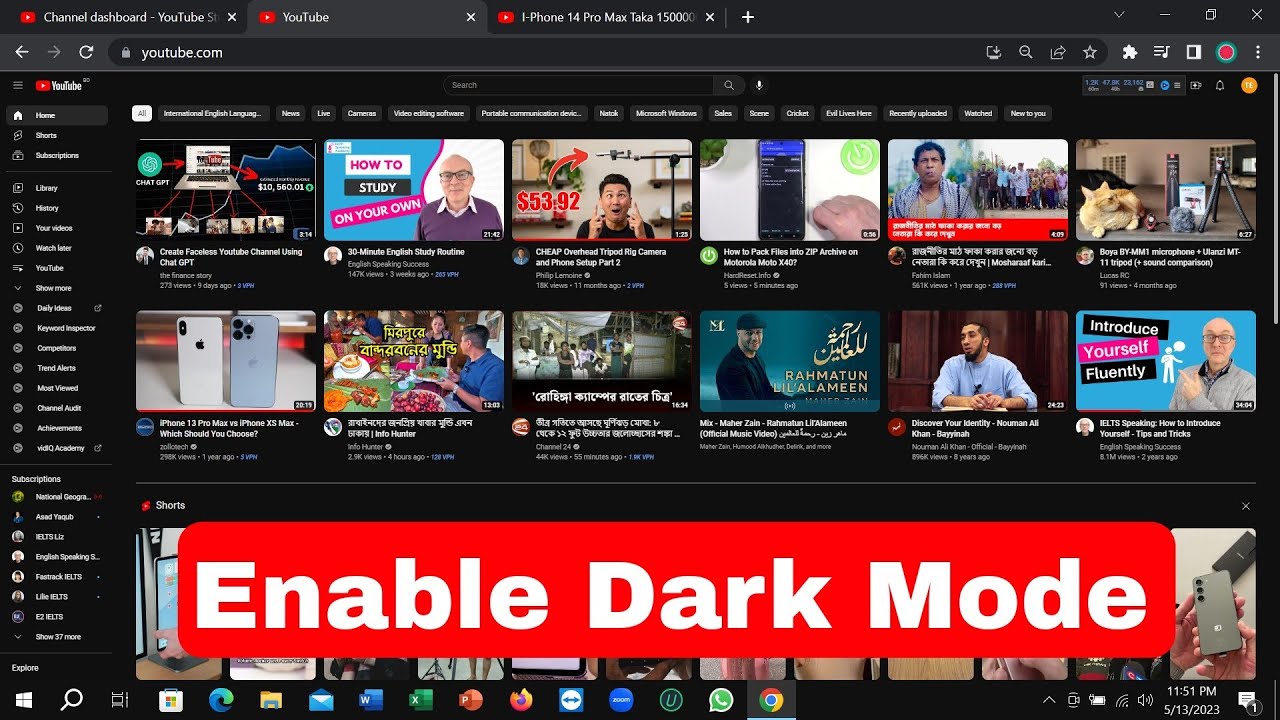The image size is (1280, 720).
Task: Select the All filter chip
Action: [x=142, y=113]
